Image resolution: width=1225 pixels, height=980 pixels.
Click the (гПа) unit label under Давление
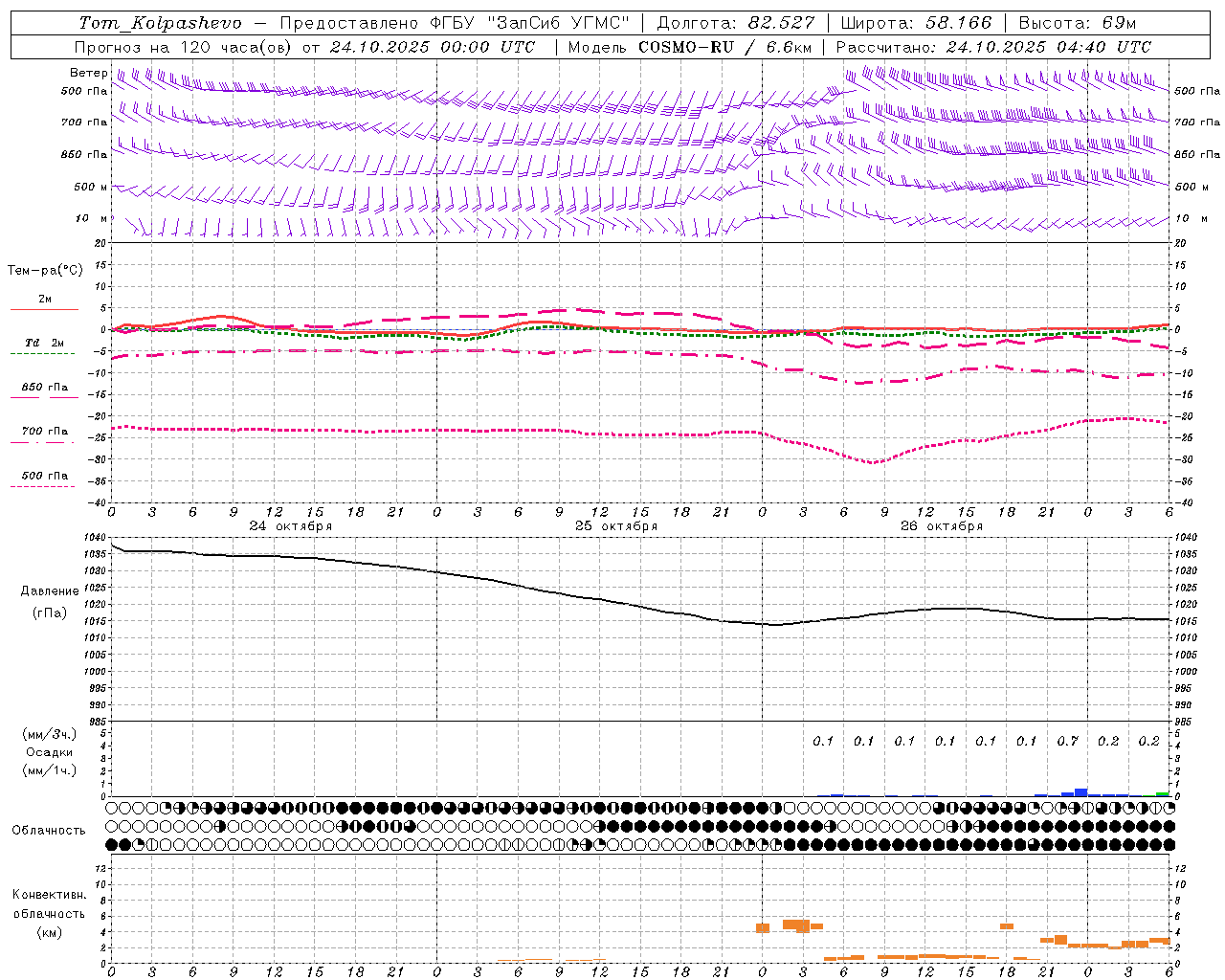click(50, 613)
